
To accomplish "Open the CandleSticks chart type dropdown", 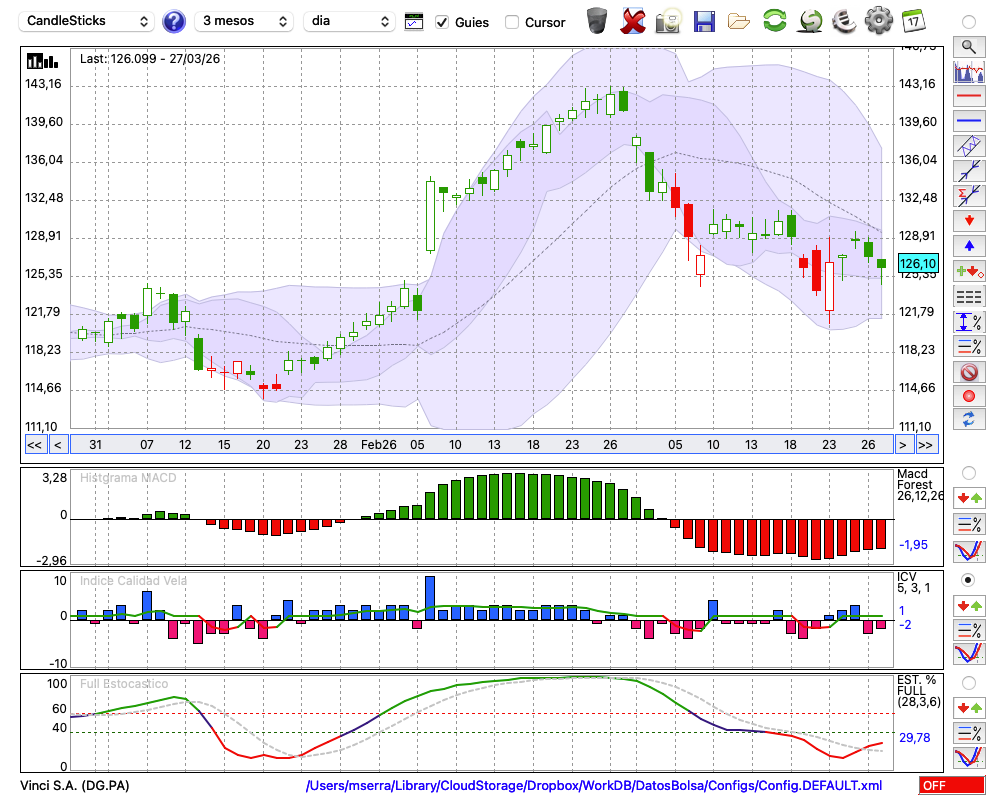I will [x=87, y=21].
